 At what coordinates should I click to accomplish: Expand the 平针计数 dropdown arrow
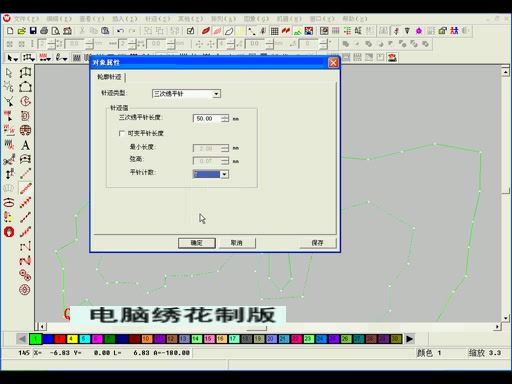[224, 174]
